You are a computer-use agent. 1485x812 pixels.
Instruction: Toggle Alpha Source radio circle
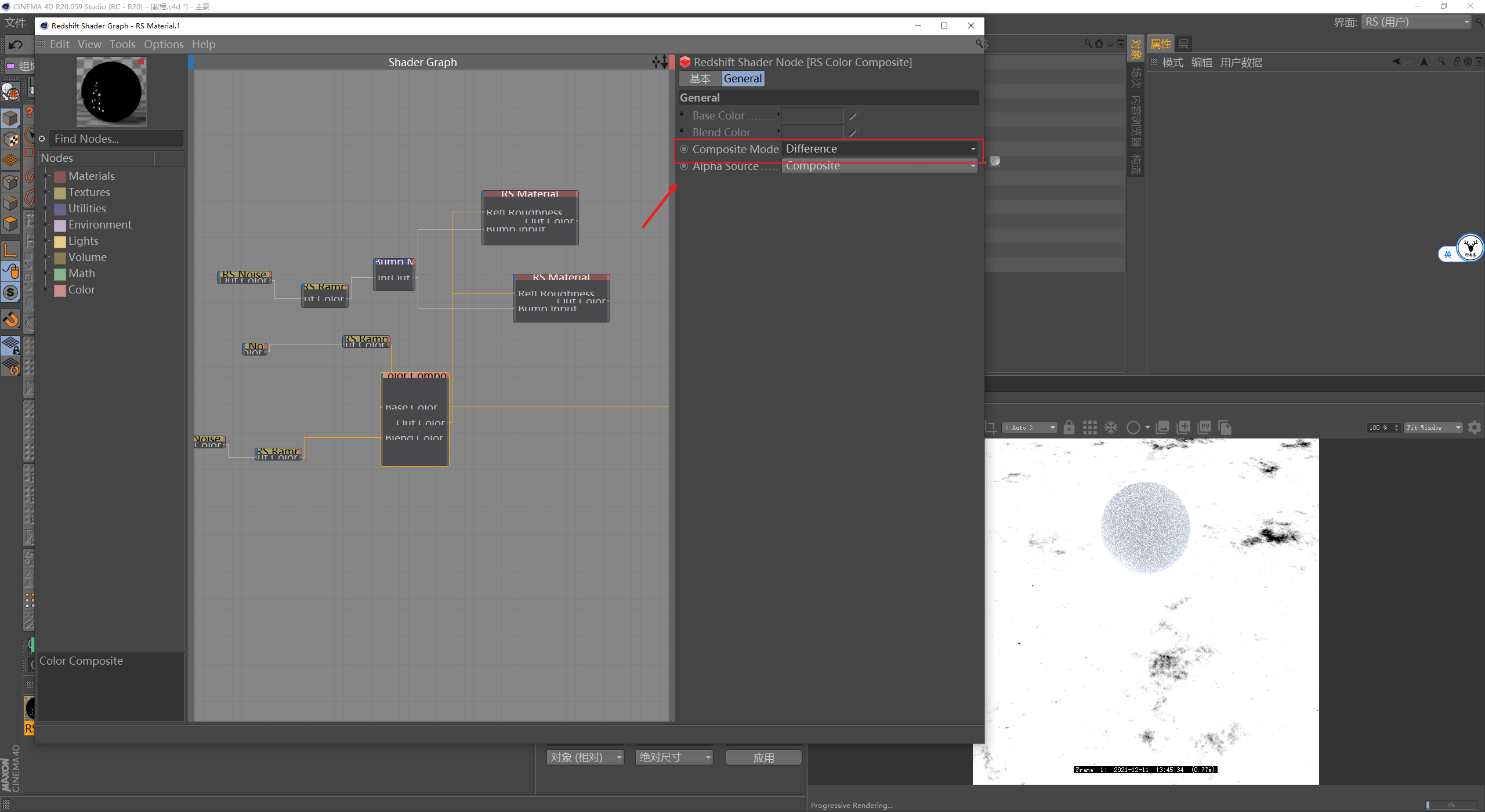click(684, 166)
